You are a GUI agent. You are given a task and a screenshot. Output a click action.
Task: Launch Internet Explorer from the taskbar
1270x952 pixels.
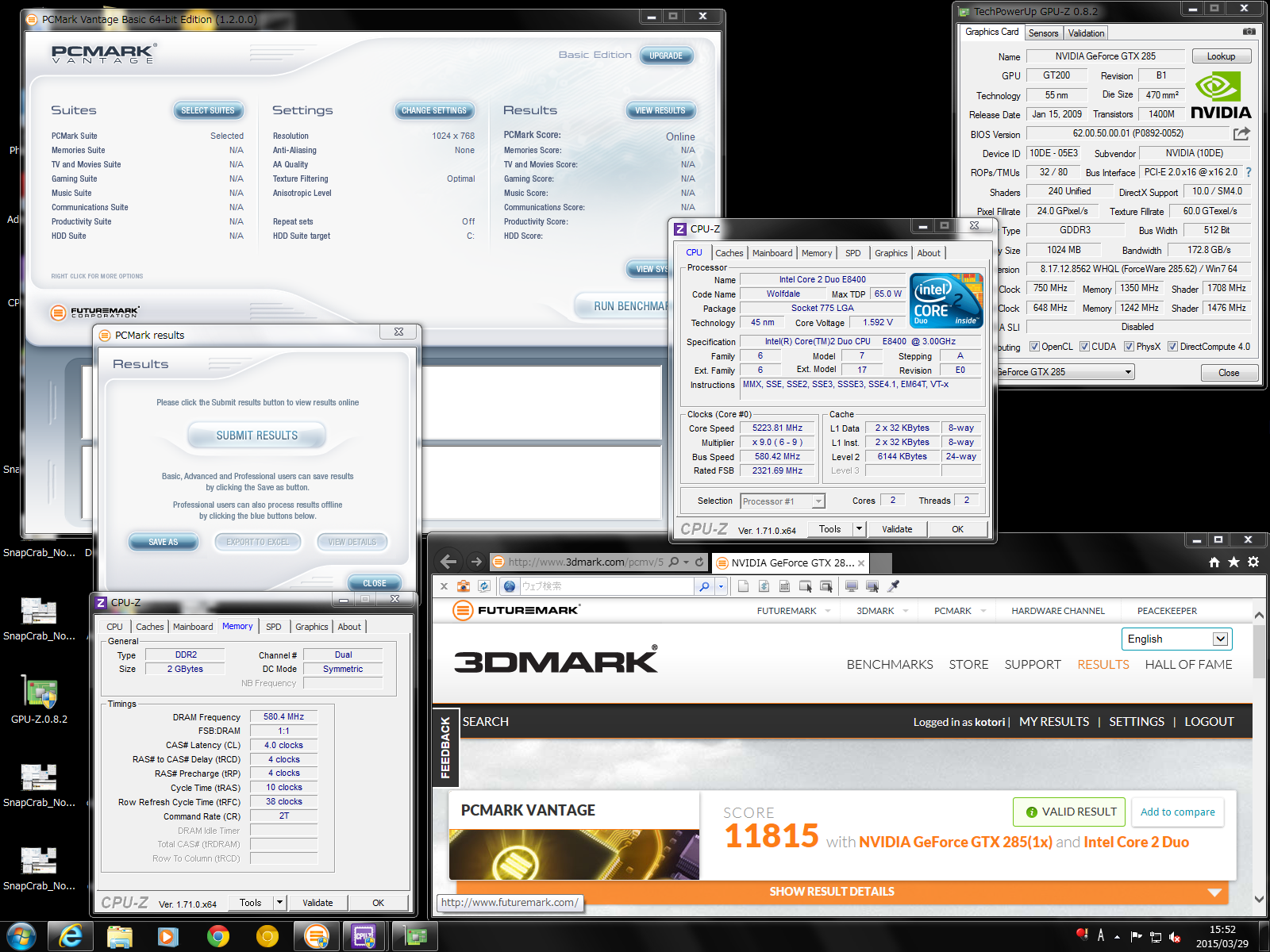(x=71, y=937)
